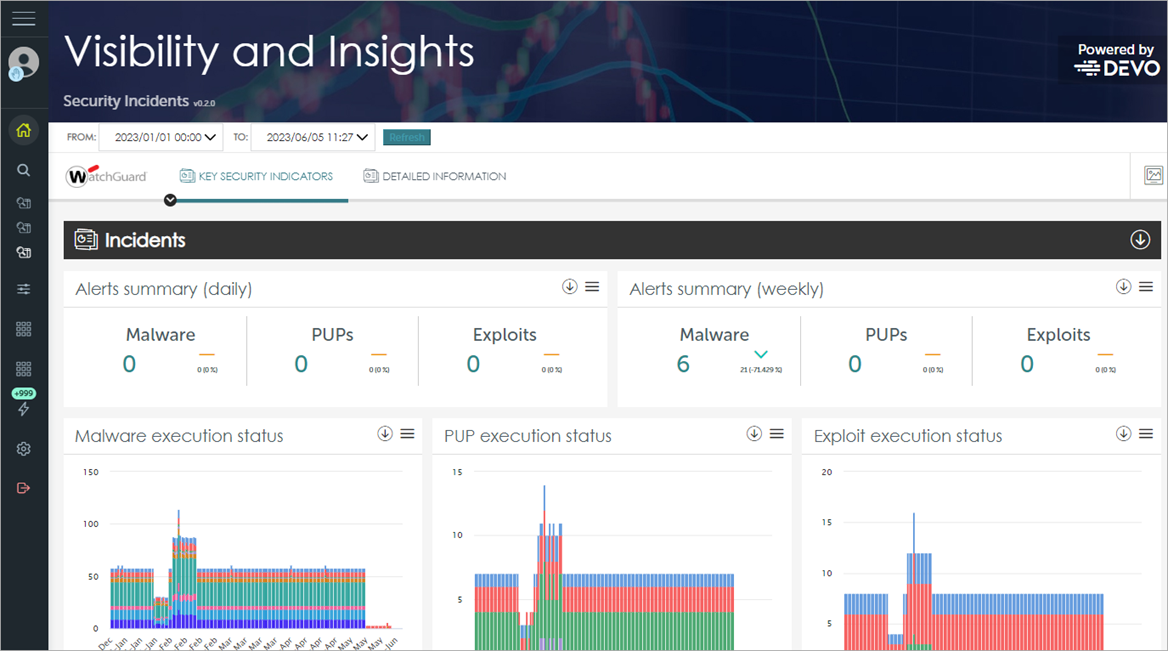This screenshot has height=651, width=1168.
Task: Download the Alerts summary (daily) data
Action: 569,286
